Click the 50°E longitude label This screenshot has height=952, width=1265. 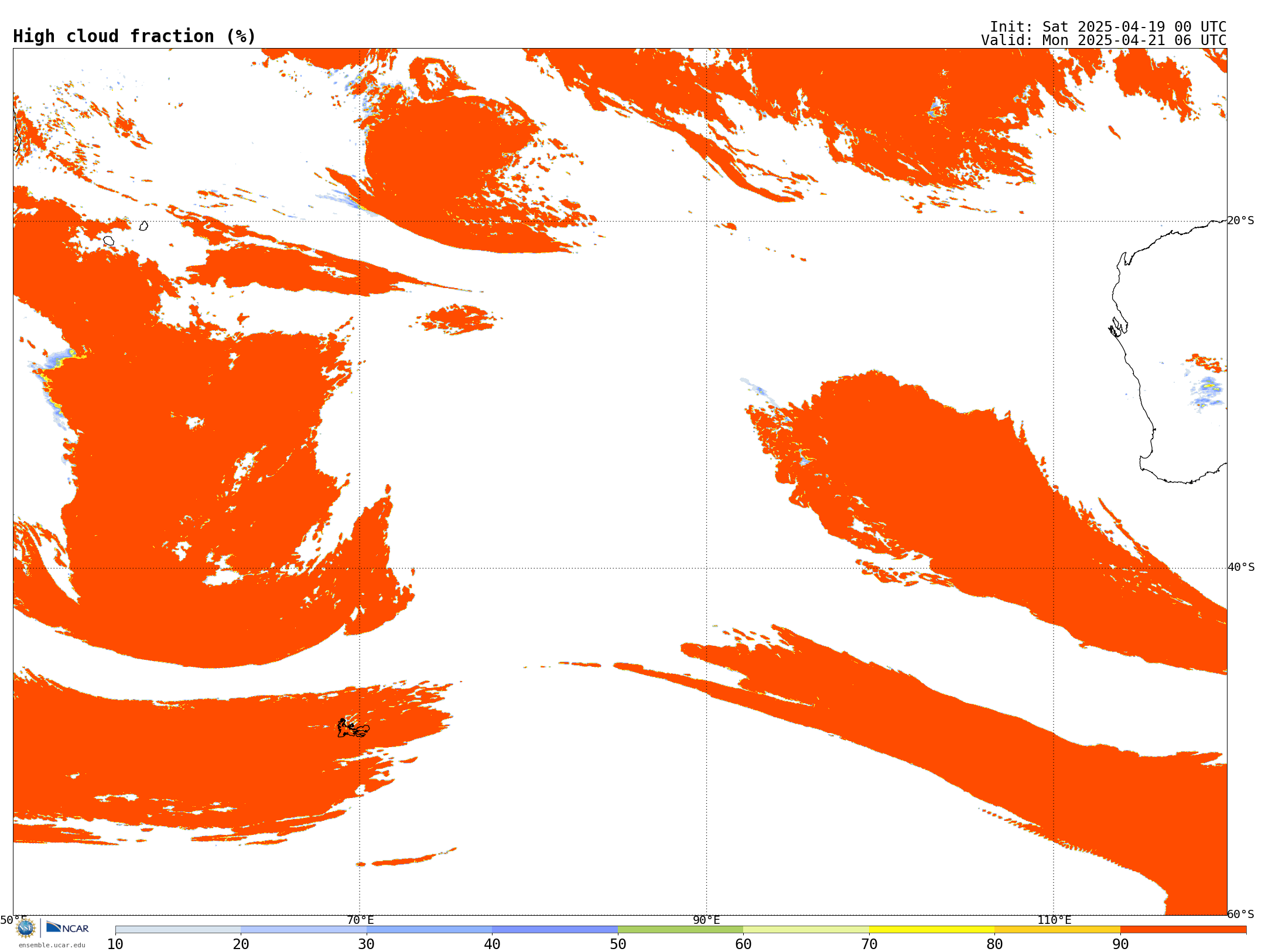13,920
